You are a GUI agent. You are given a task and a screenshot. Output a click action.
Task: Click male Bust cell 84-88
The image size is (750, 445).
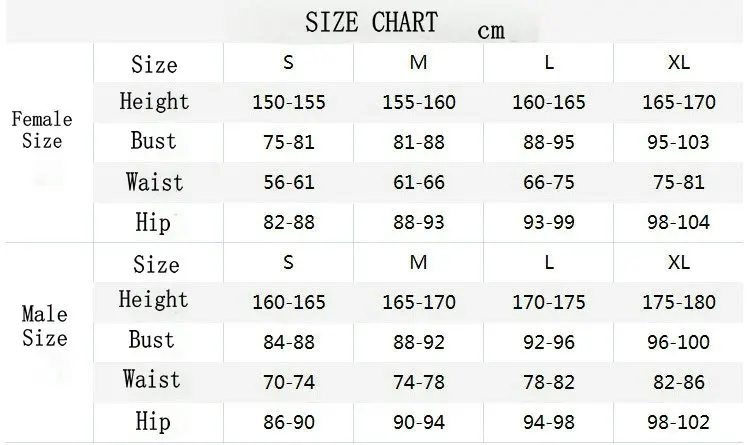click(288, 341)
